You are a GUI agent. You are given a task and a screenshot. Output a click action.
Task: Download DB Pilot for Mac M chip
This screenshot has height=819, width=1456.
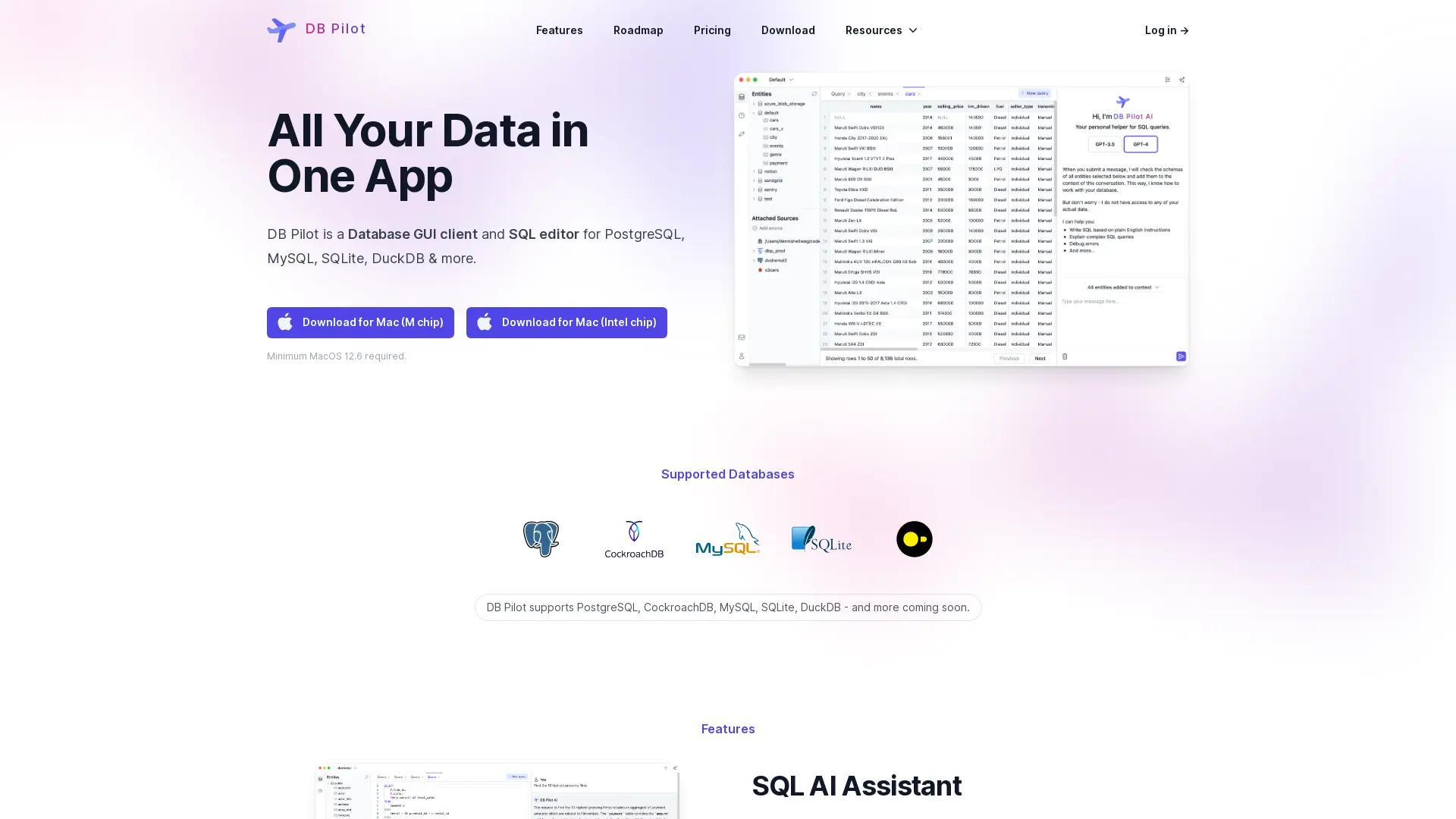click(x=359, y=322)
